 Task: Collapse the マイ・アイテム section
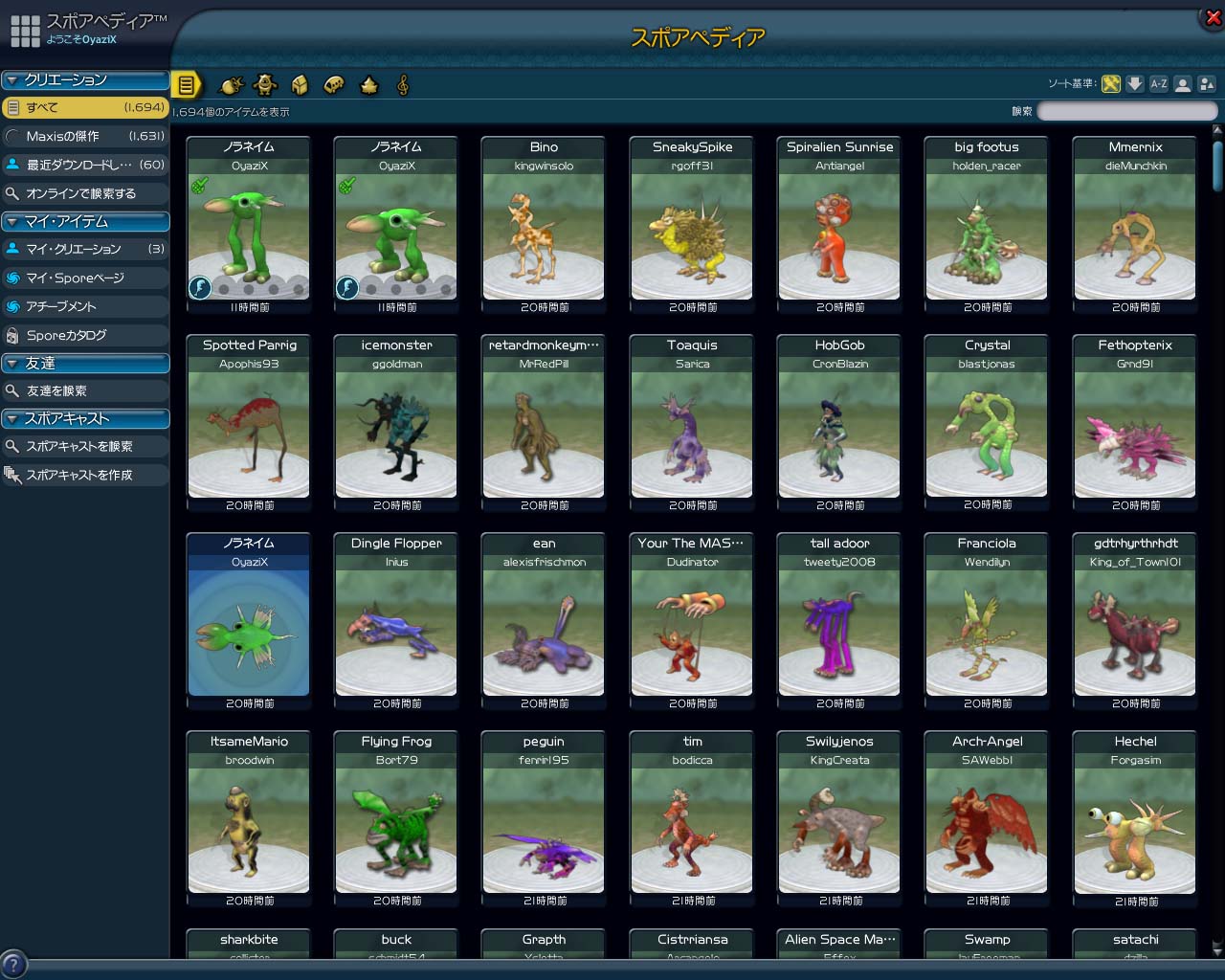(85, 222)
